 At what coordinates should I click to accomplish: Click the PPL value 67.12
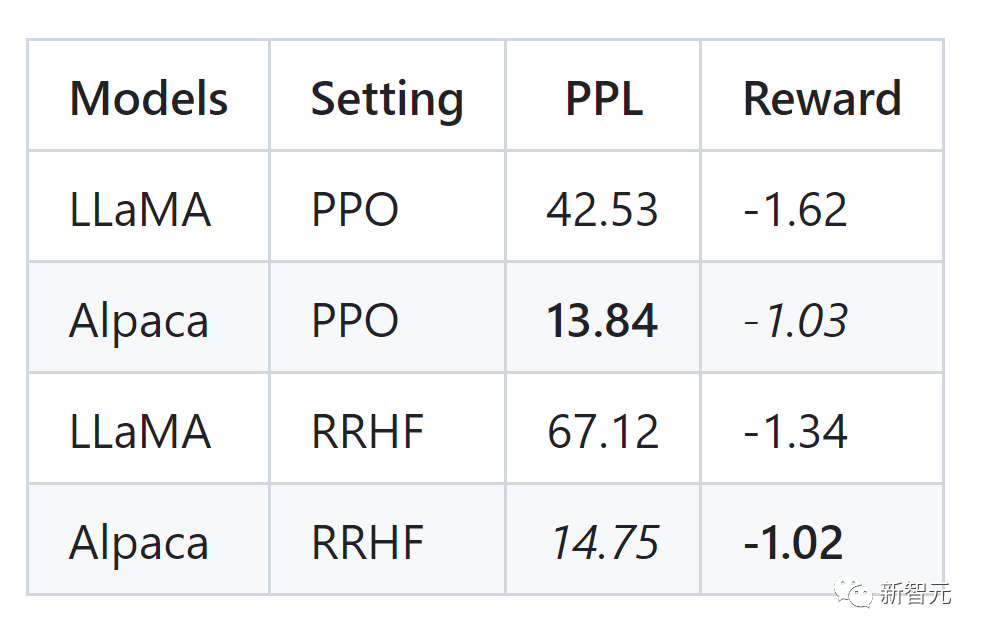tap(603, 432)
